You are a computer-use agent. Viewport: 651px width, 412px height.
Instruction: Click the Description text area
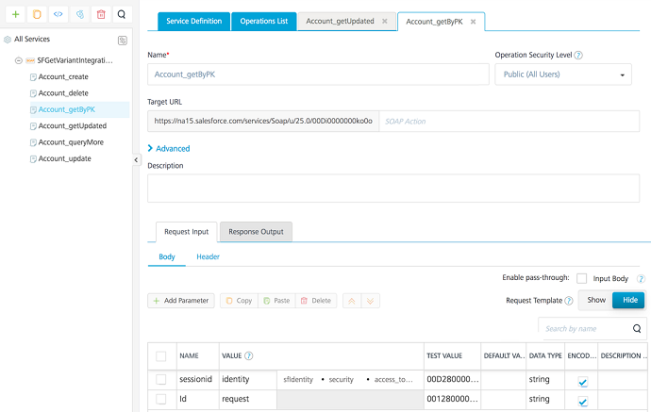(393, 188)
